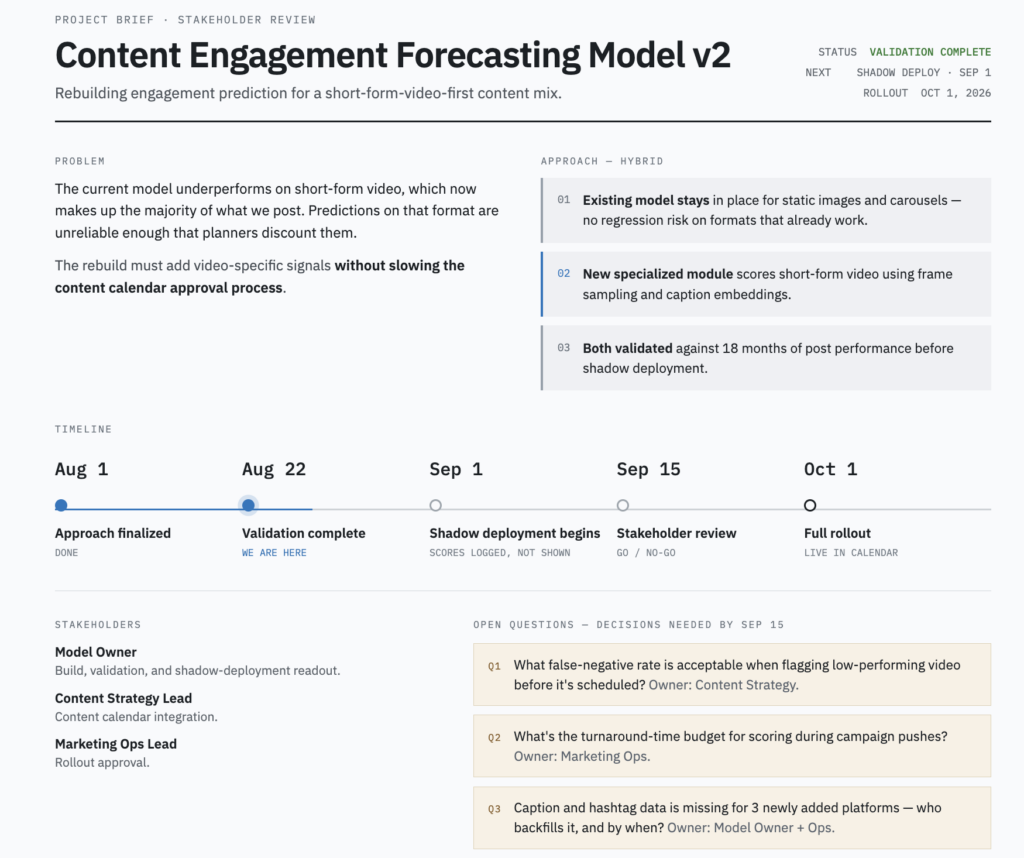Viewport: 1024px width, 858px height.
Task: Click the WE ARE HERE label
Action: point(274,552)
